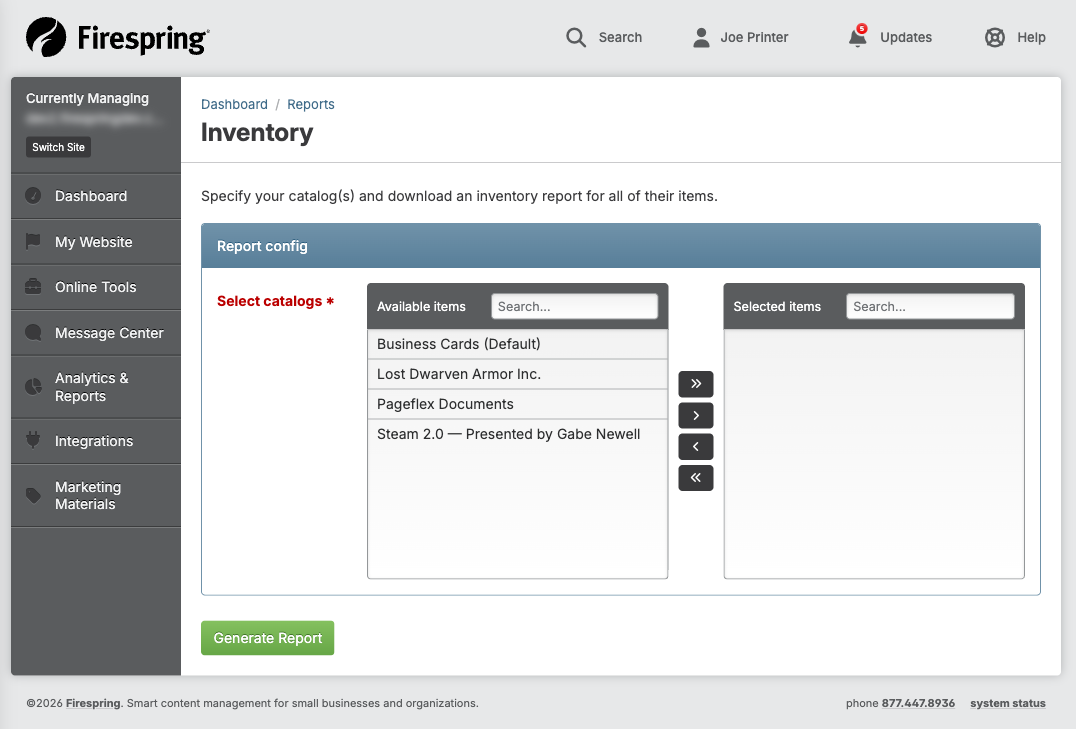This screenshot has height=729, width=1076.
Task: Click the Firespring footer link
Action: pos(93,703)
